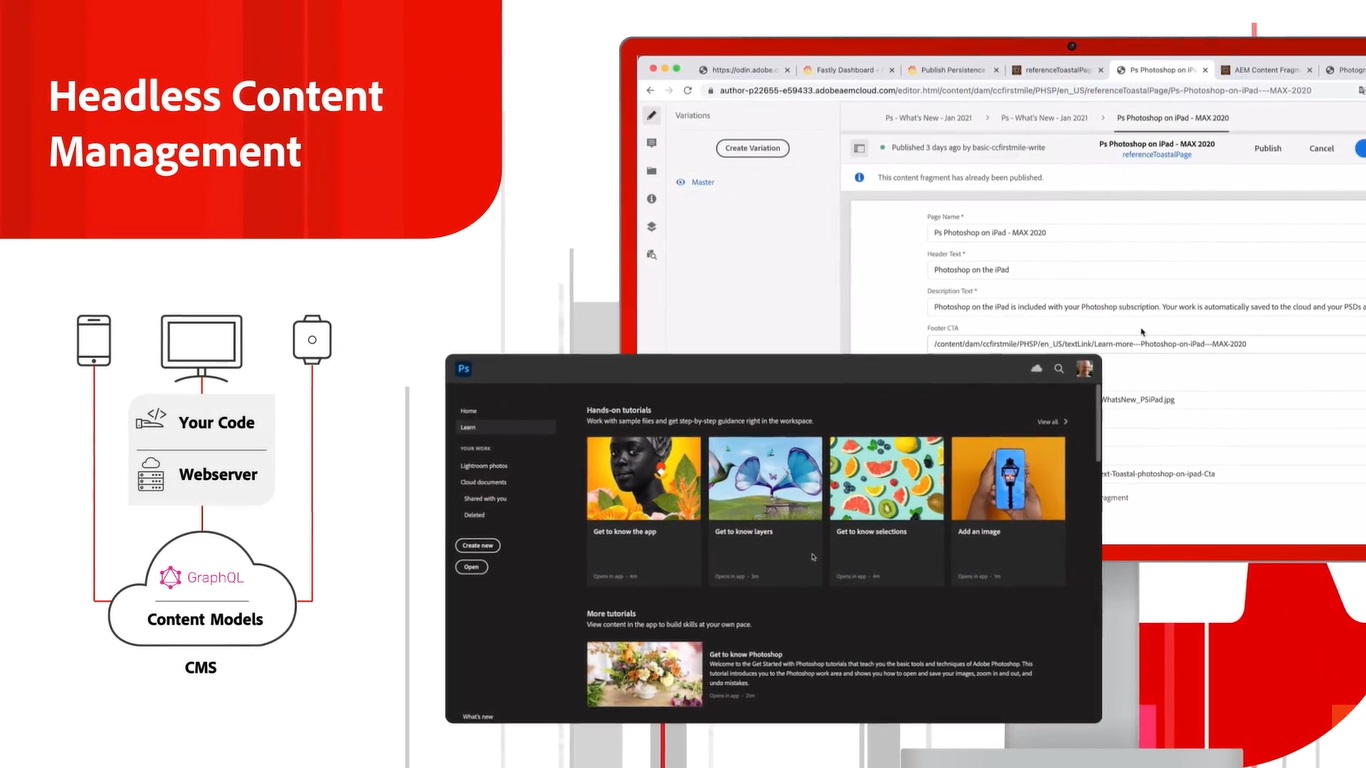Select Learn in Photoshop sidebar
Viewport: 1366px width, 768px height.
505,427
